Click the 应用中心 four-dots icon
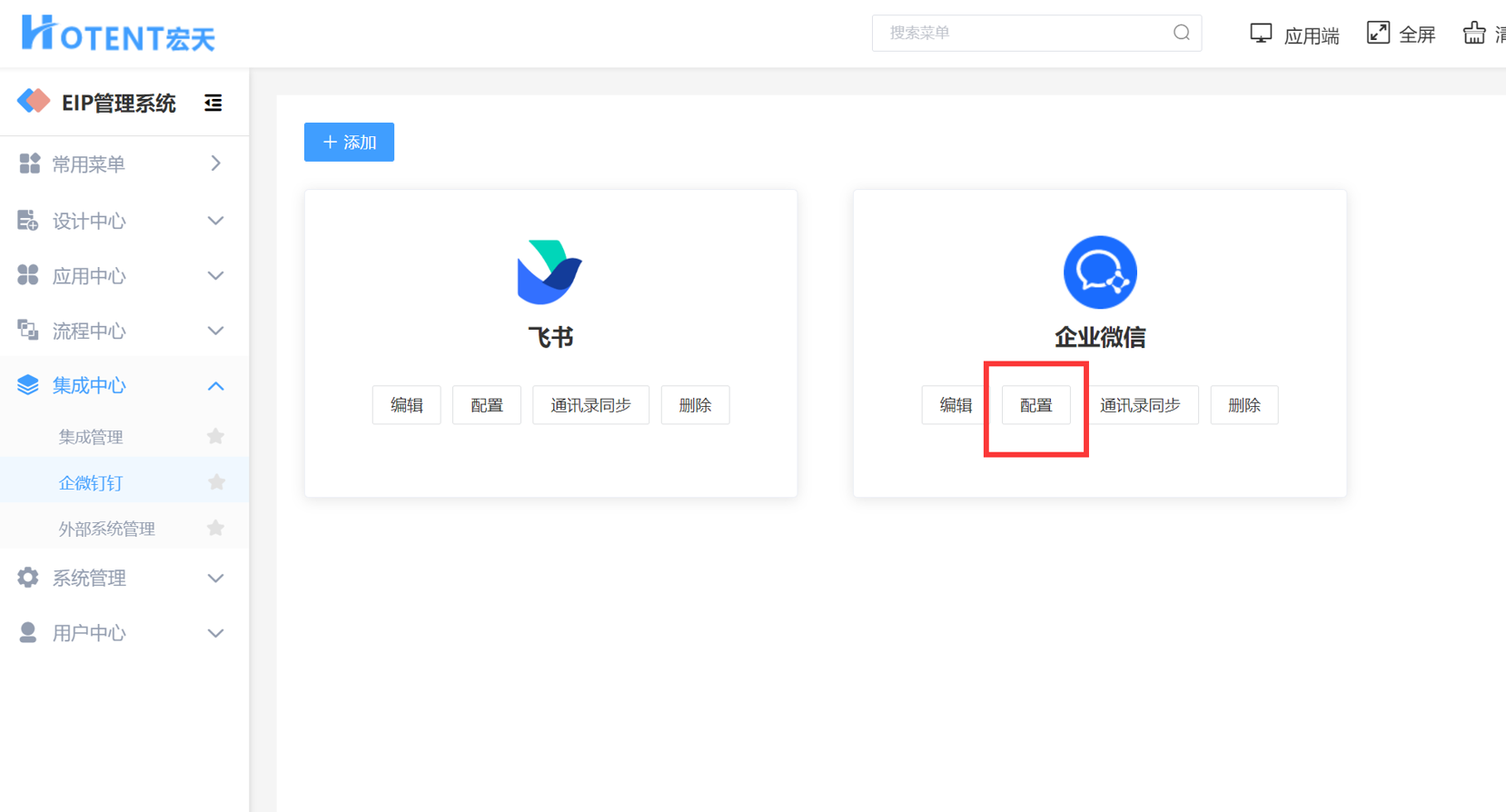Screen dimensions: 1506x812 [28, 275]
